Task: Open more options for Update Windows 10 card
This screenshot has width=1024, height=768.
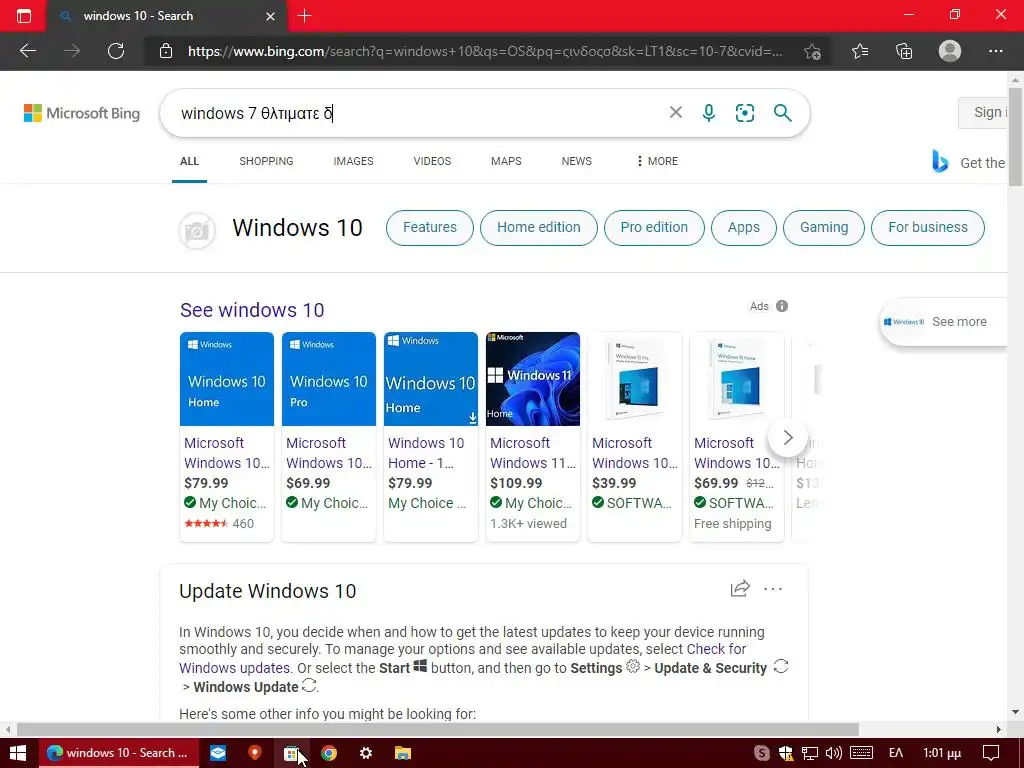Action: click(x=773, y=588)
